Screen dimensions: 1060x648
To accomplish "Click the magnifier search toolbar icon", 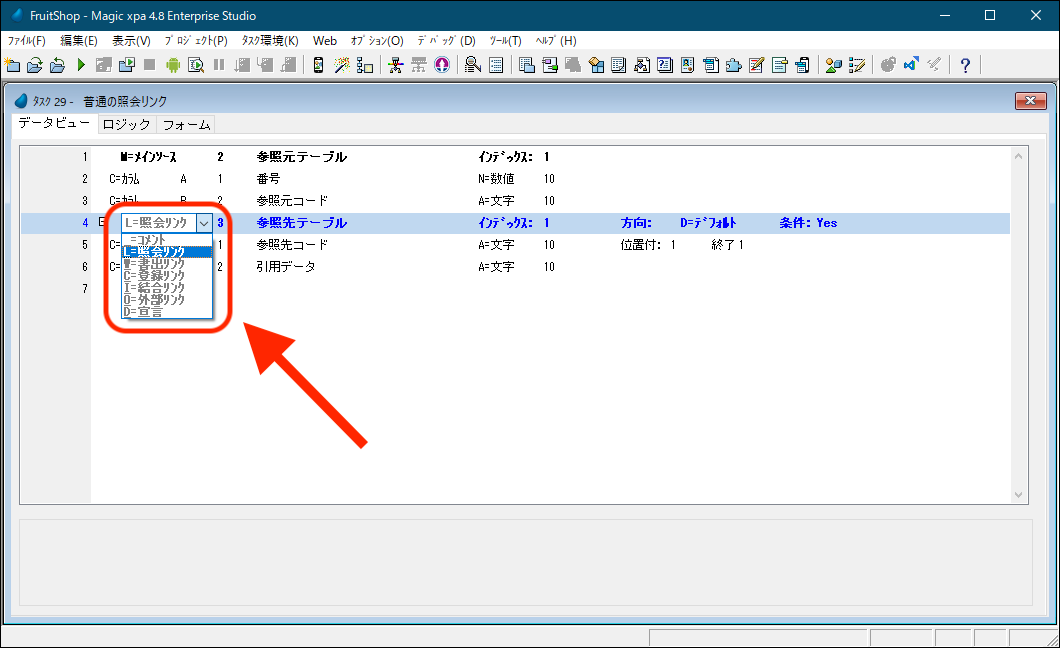I will click(472, 65).
